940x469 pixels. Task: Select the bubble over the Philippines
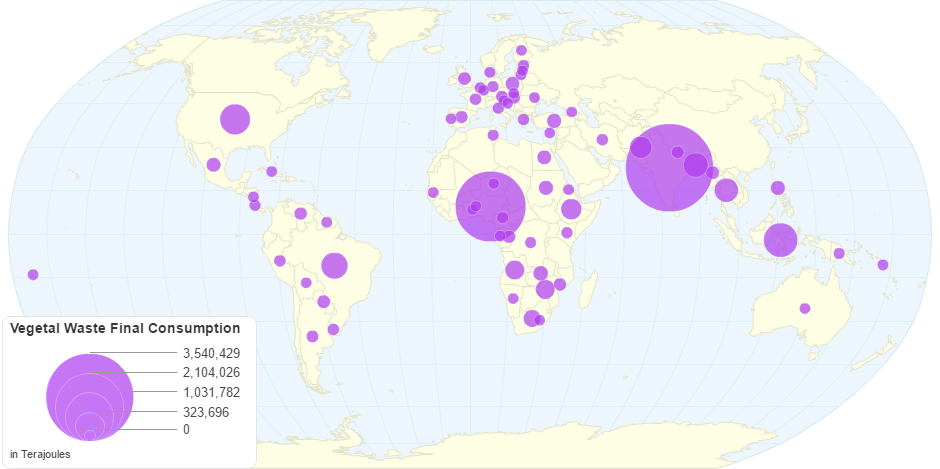777,187
